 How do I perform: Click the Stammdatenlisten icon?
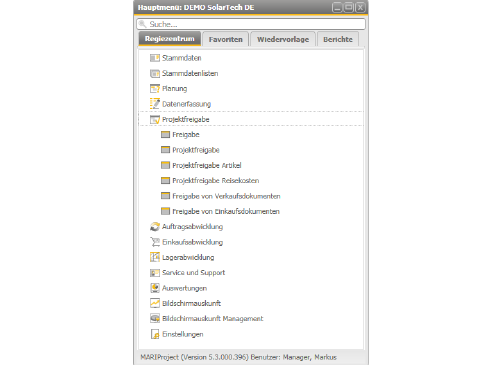pos(155,73)
